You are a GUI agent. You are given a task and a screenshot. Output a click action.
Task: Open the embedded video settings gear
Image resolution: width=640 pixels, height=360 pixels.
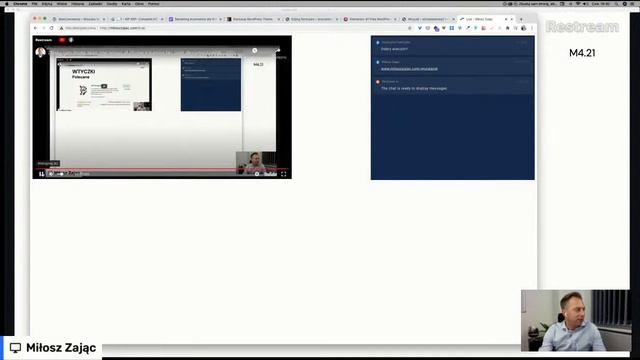(257, 174)
